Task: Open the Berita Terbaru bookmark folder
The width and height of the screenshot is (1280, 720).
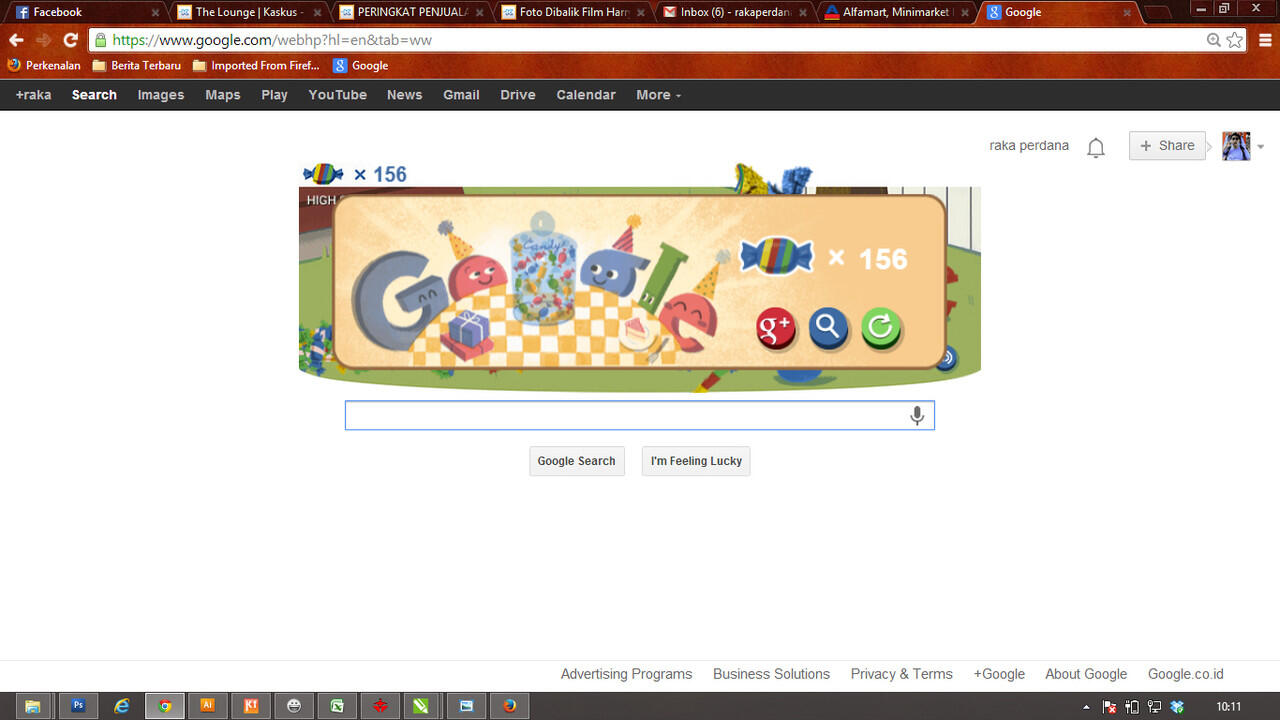Action: pyautogui.click(x=137, y=66)
